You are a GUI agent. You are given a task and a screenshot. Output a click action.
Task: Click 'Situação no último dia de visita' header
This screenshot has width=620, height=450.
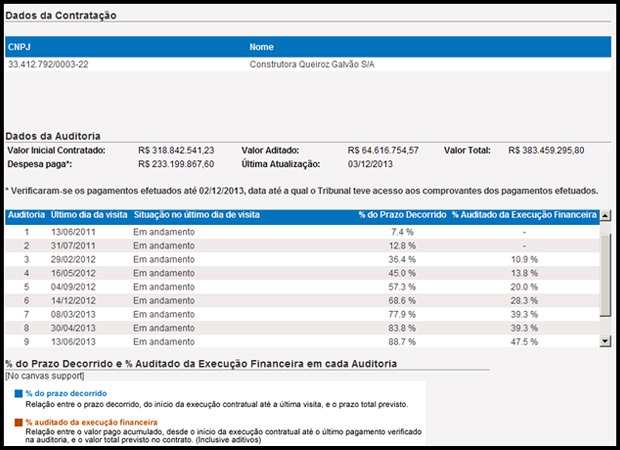coord(196,215)
